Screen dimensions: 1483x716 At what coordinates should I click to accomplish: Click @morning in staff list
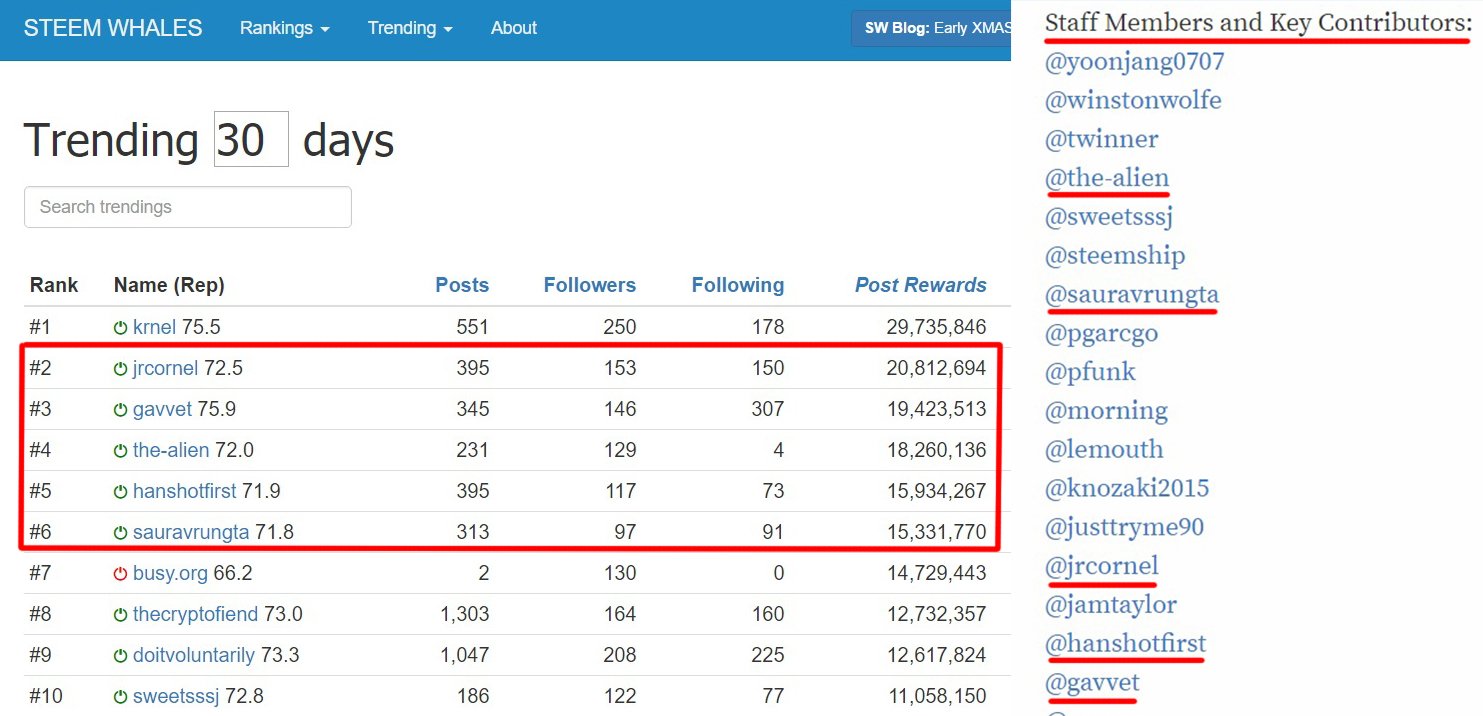pos(1106,411)
